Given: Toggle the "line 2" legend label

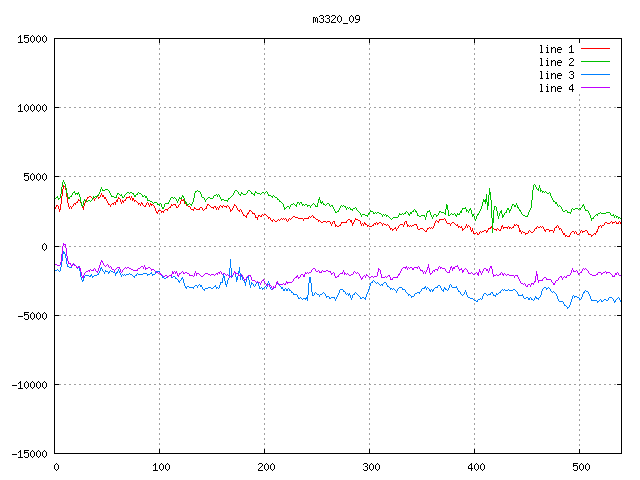Looking at the screenshot, I should click(x=556, y=62).
